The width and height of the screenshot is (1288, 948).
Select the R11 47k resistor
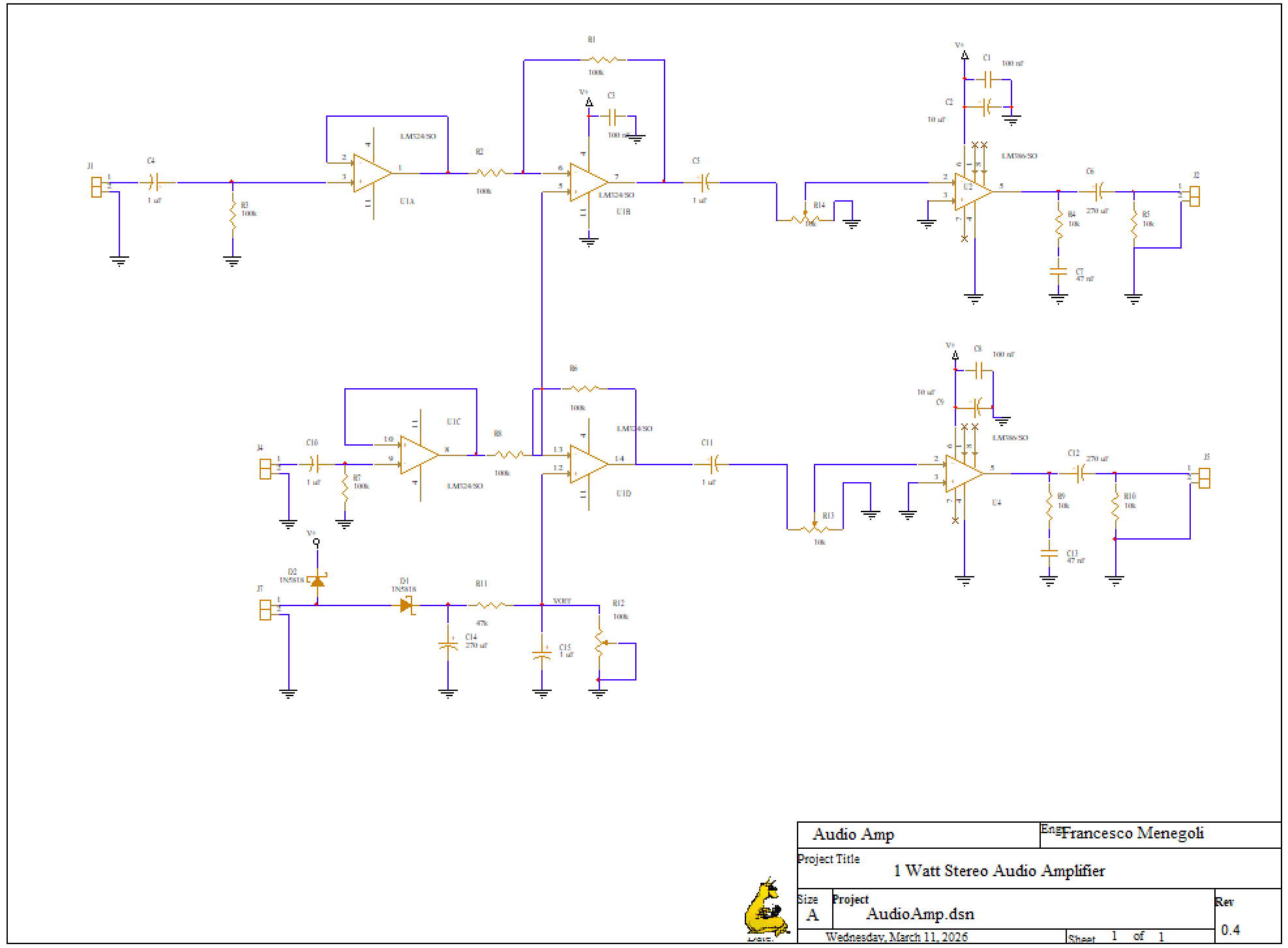pyautogui.click(x=490, y=605)
